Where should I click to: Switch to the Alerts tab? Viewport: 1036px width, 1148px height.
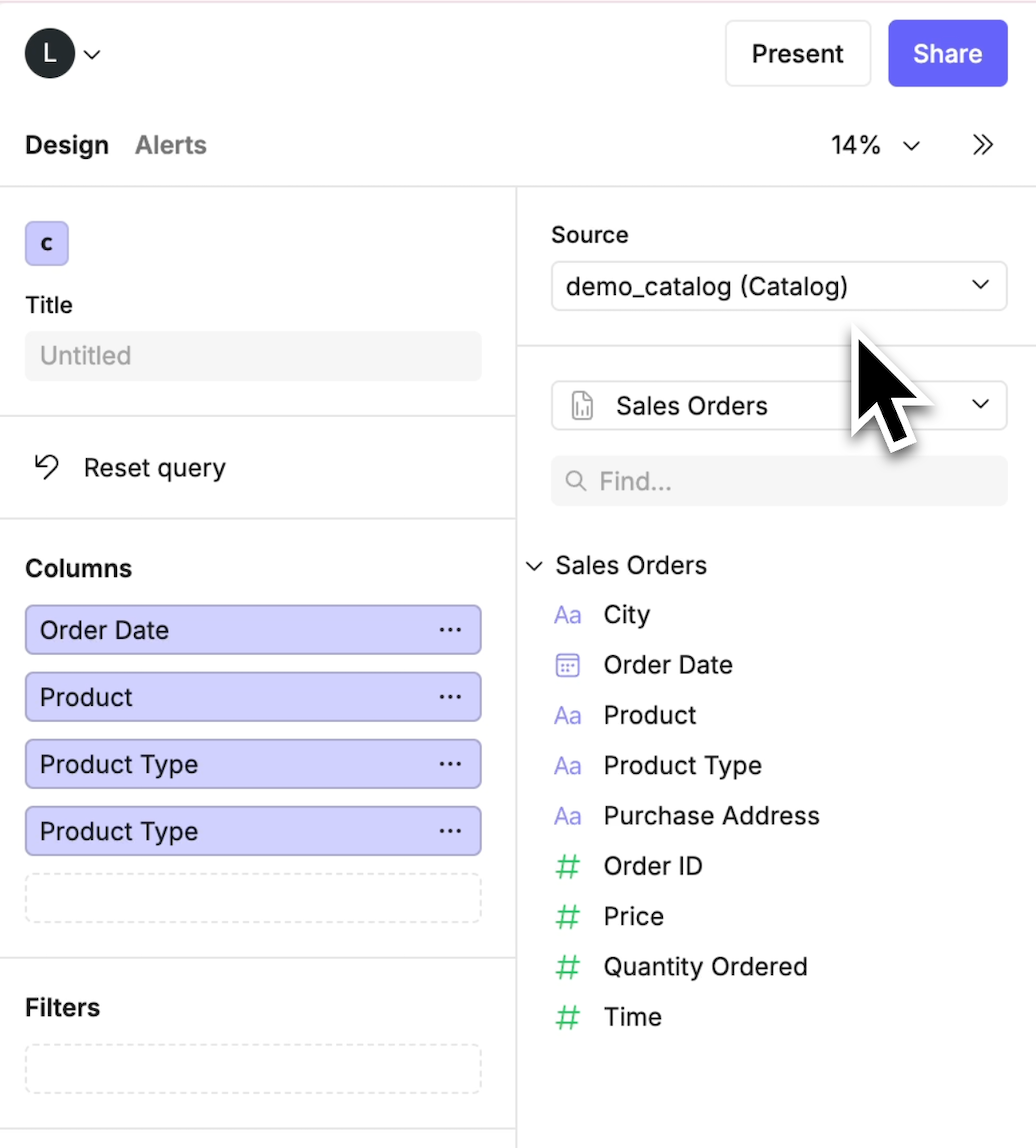point(171,145)
